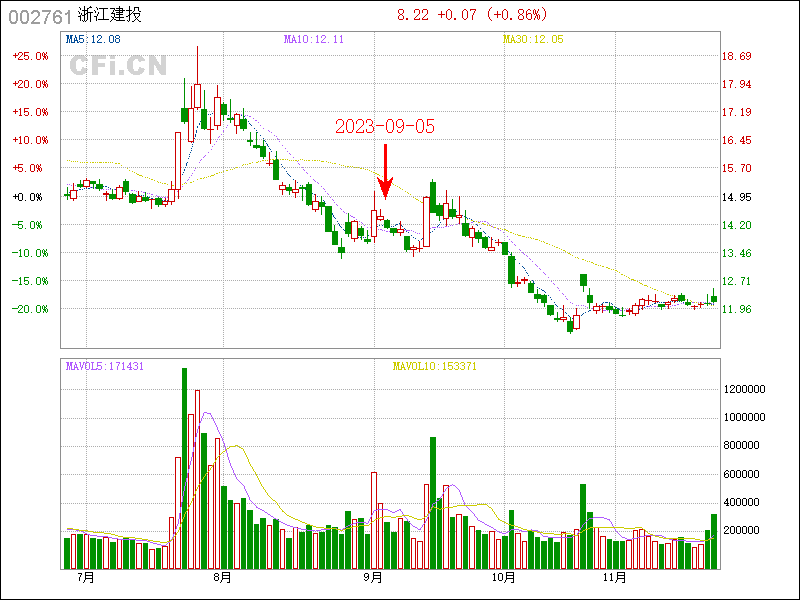Click the CFi.CN watermark logo
This screenshot has width=800, height=600.
point(118,66)
